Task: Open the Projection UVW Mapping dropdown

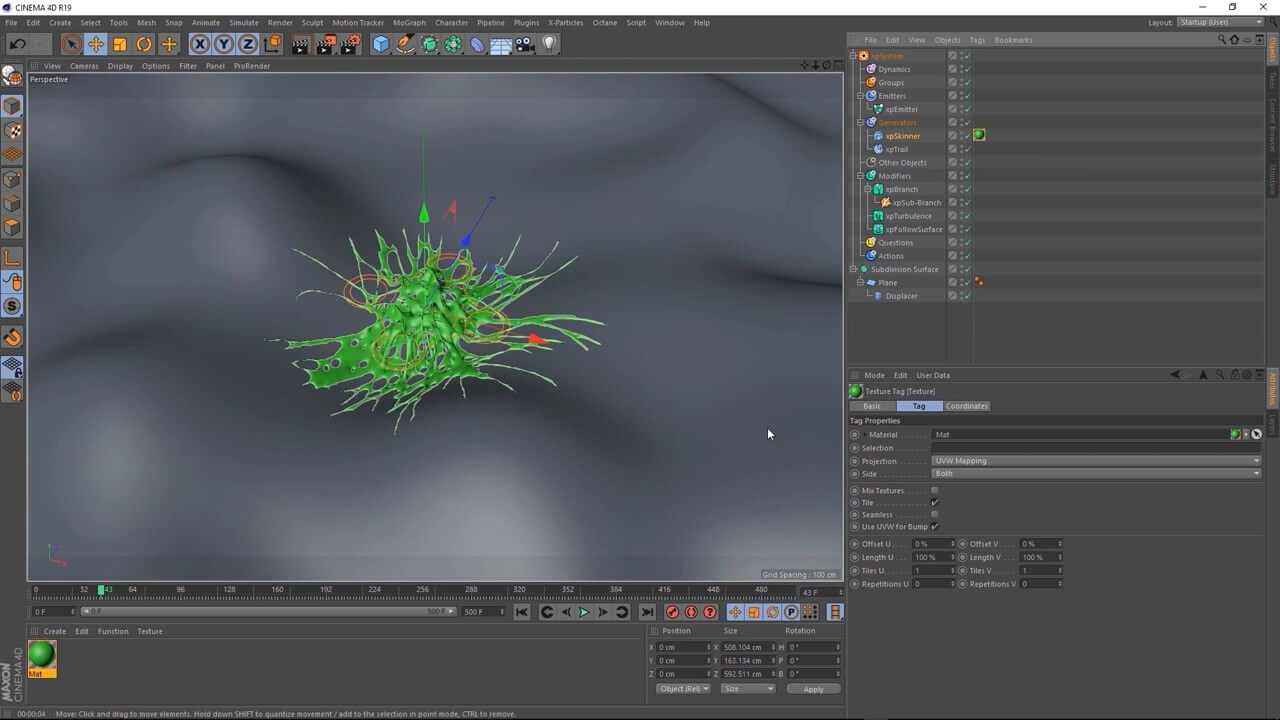Action: click(1096, 461)
